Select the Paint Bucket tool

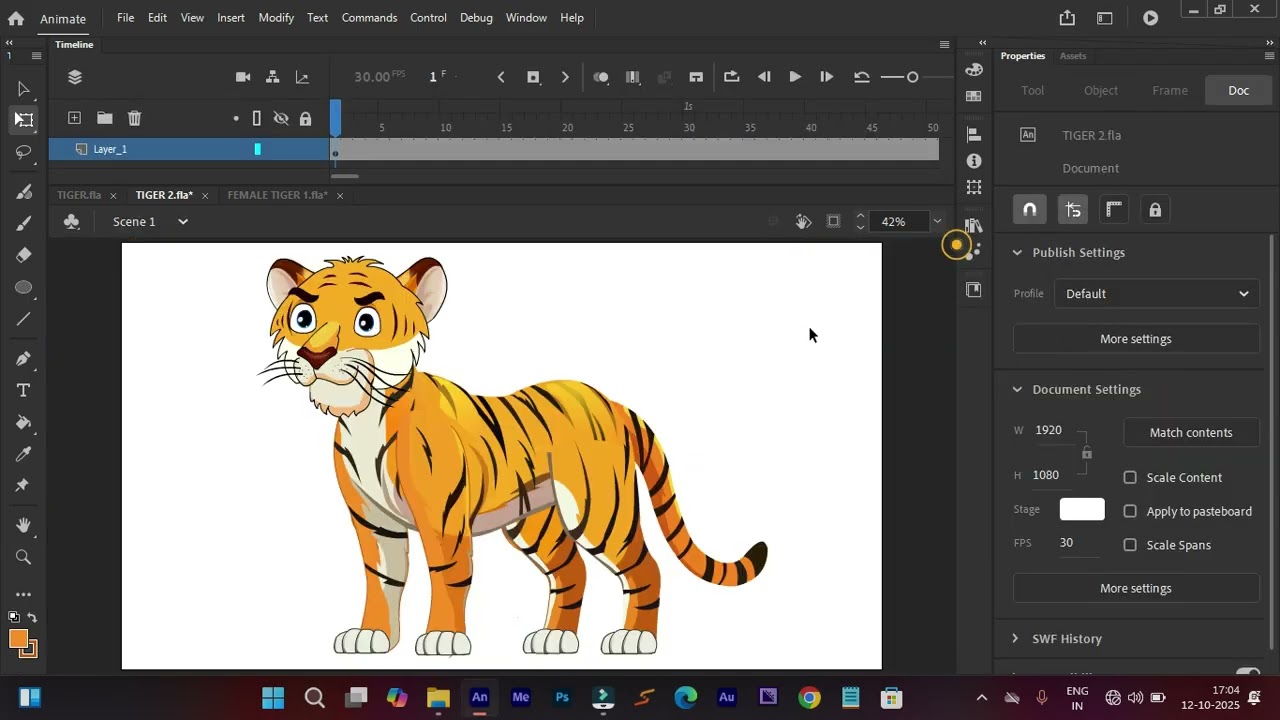(x=24, y=422)
